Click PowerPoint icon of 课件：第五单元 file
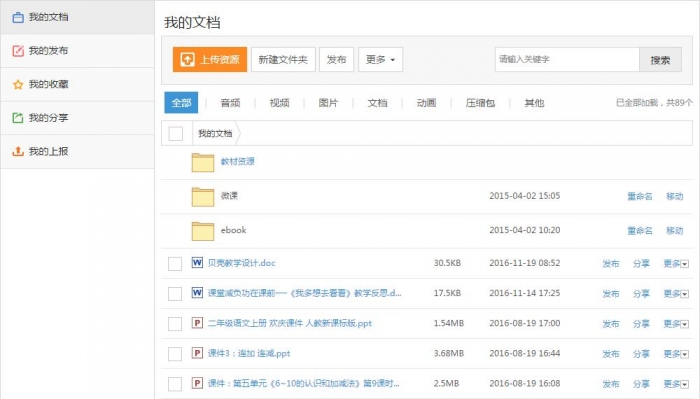The image size is (700, 399). tap(197, 383)
